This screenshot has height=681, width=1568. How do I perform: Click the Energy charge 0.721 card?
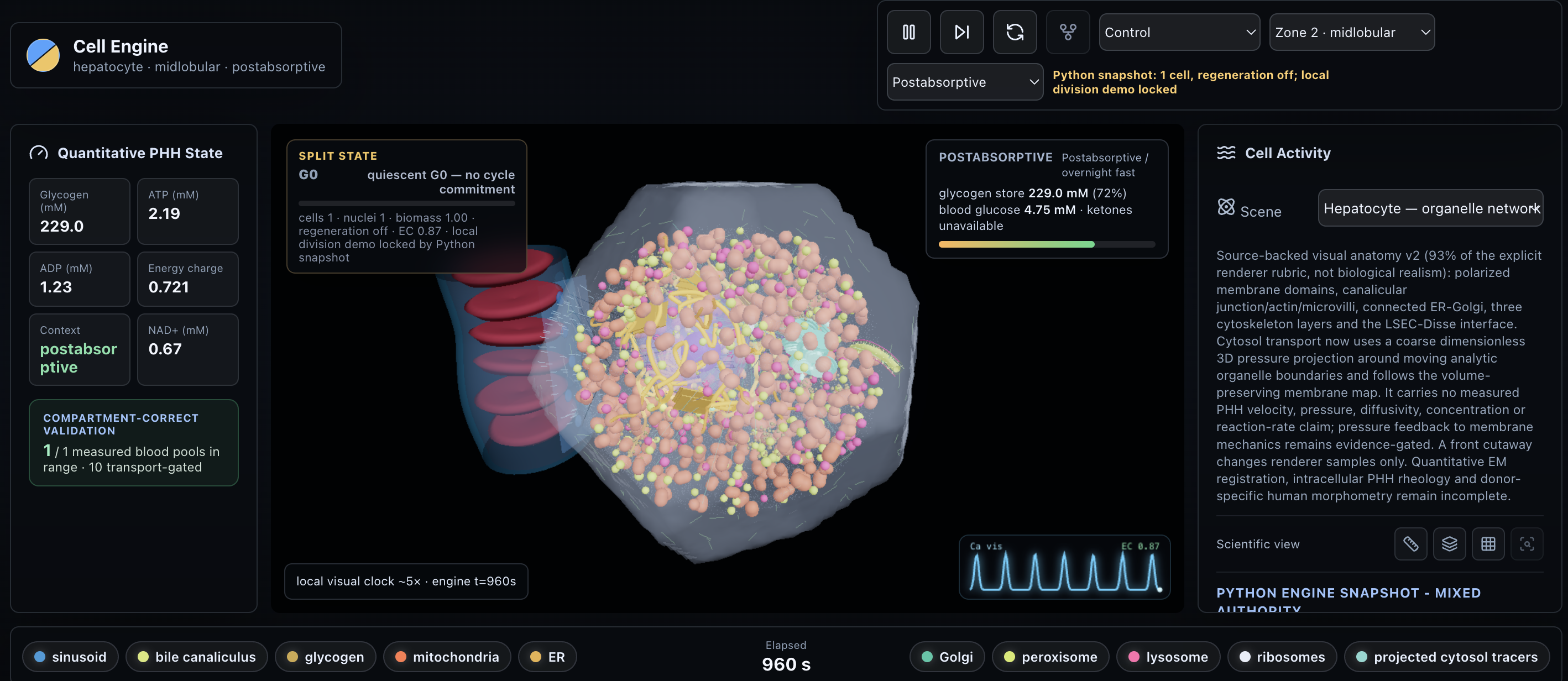point(187,279)
